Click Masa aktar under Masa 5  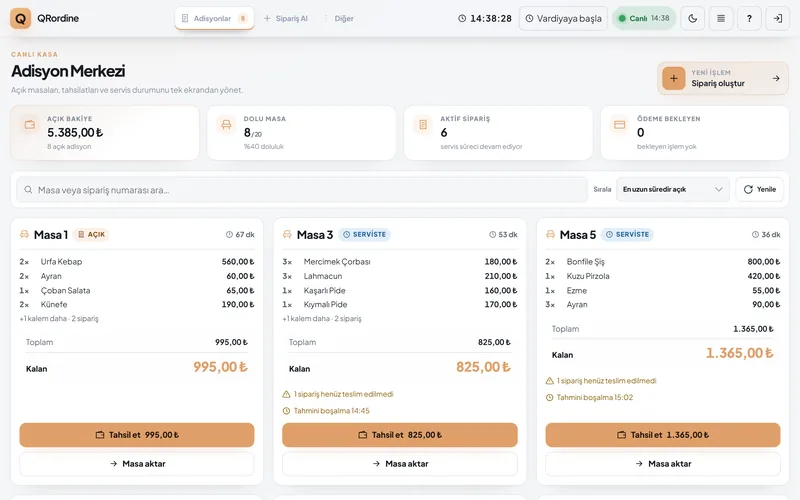pos(663,464)
